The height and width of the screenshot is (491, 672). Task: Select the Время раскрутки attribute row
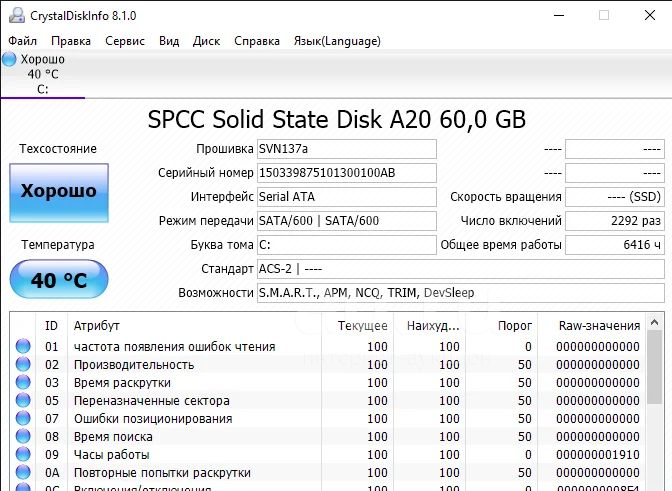point(328,382)
